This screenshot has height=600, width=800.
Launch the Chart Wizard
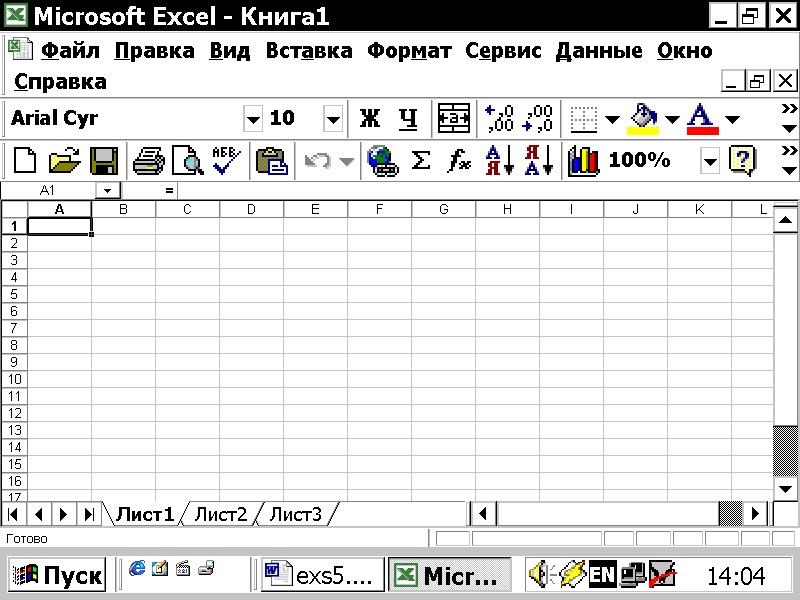pyautogui.click(x=583, y=160)
